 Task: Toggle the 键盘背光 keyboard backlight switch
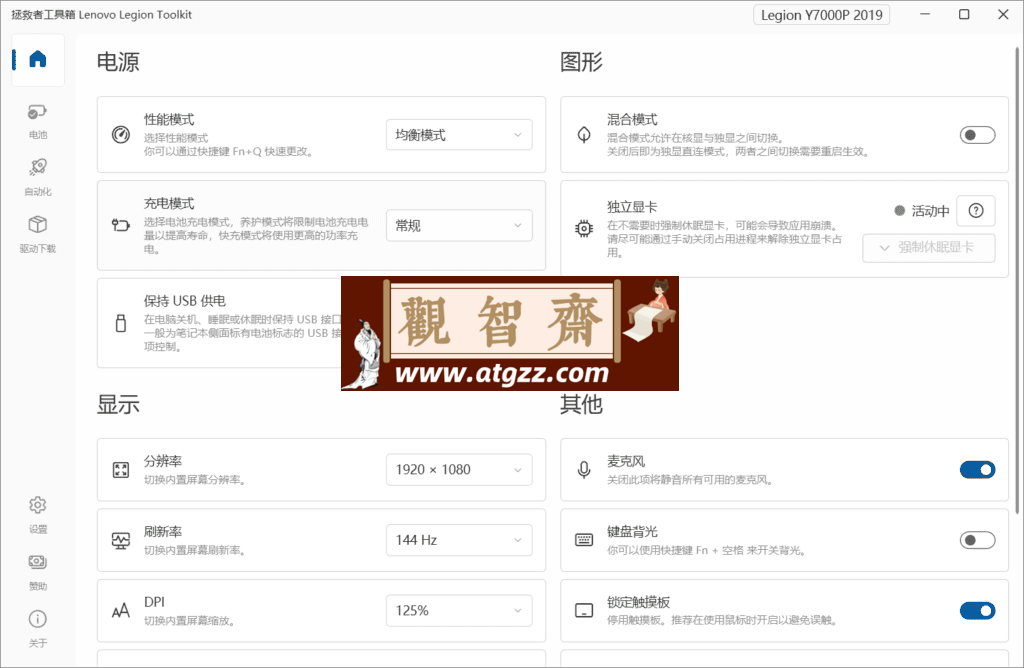pos(977,540)
